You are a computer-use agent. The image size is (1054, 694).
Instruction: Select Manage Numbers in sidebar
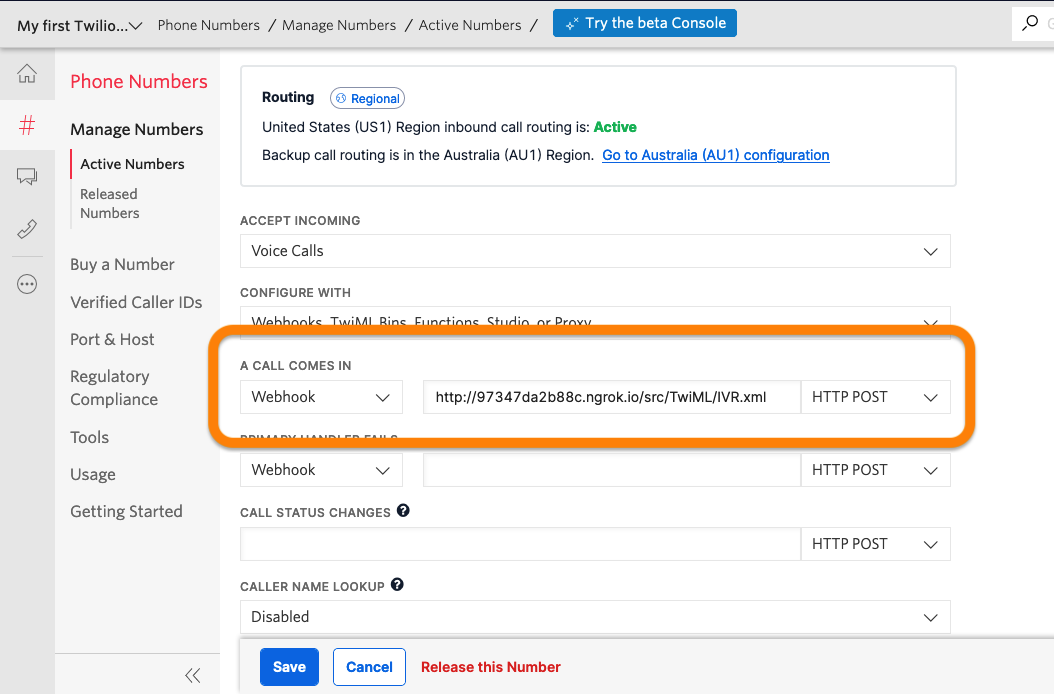136,129
